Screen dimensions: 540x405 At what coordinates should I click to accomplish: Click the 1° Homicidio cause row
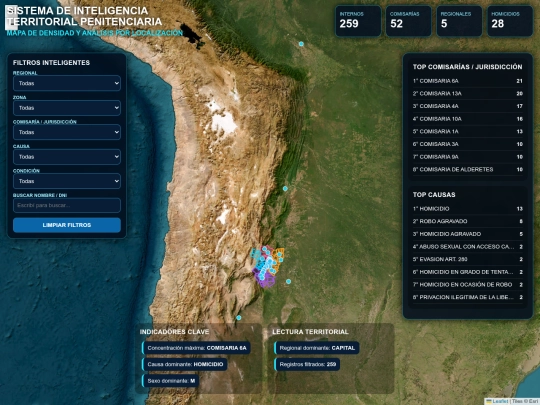pyautogui.click(x=467, y=209)
